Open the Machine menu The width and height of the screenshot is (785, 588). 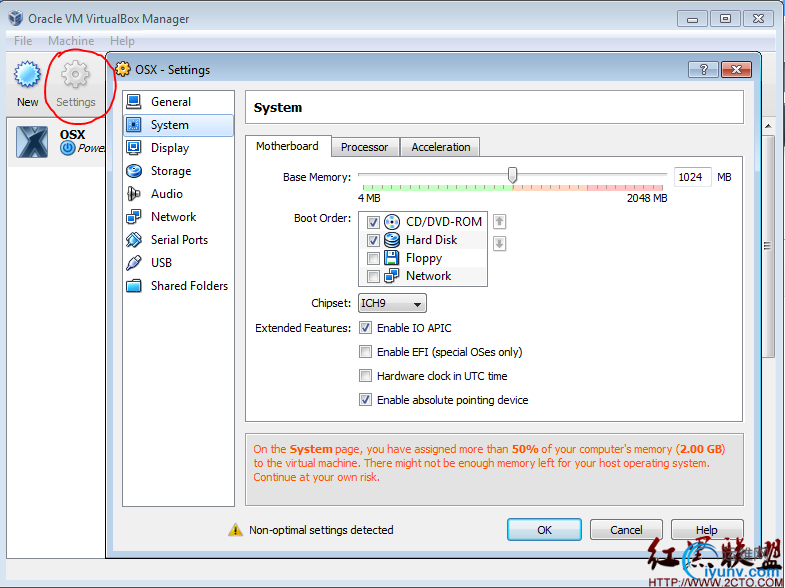click(71, 41)
